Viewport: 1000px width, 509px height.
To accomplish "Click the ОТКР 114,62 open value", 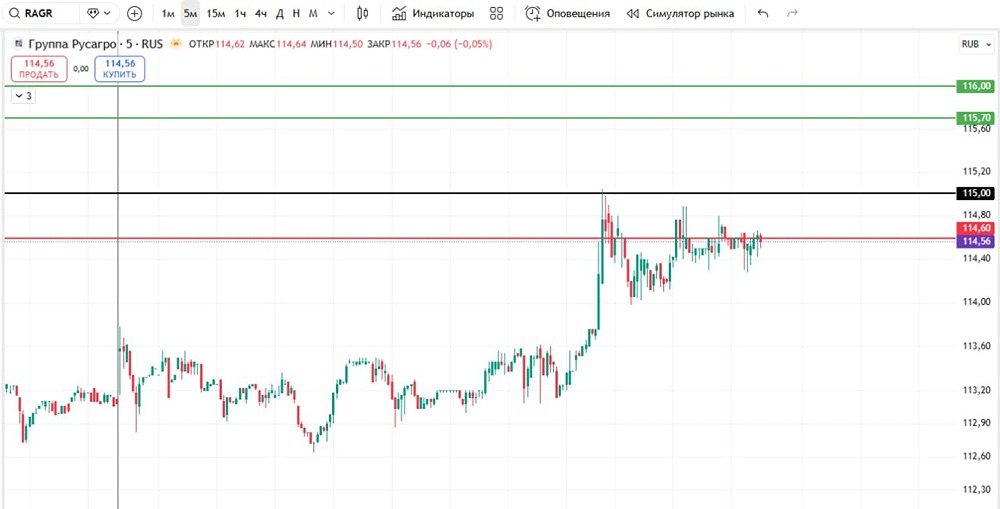I will click(x=217, y=44).
